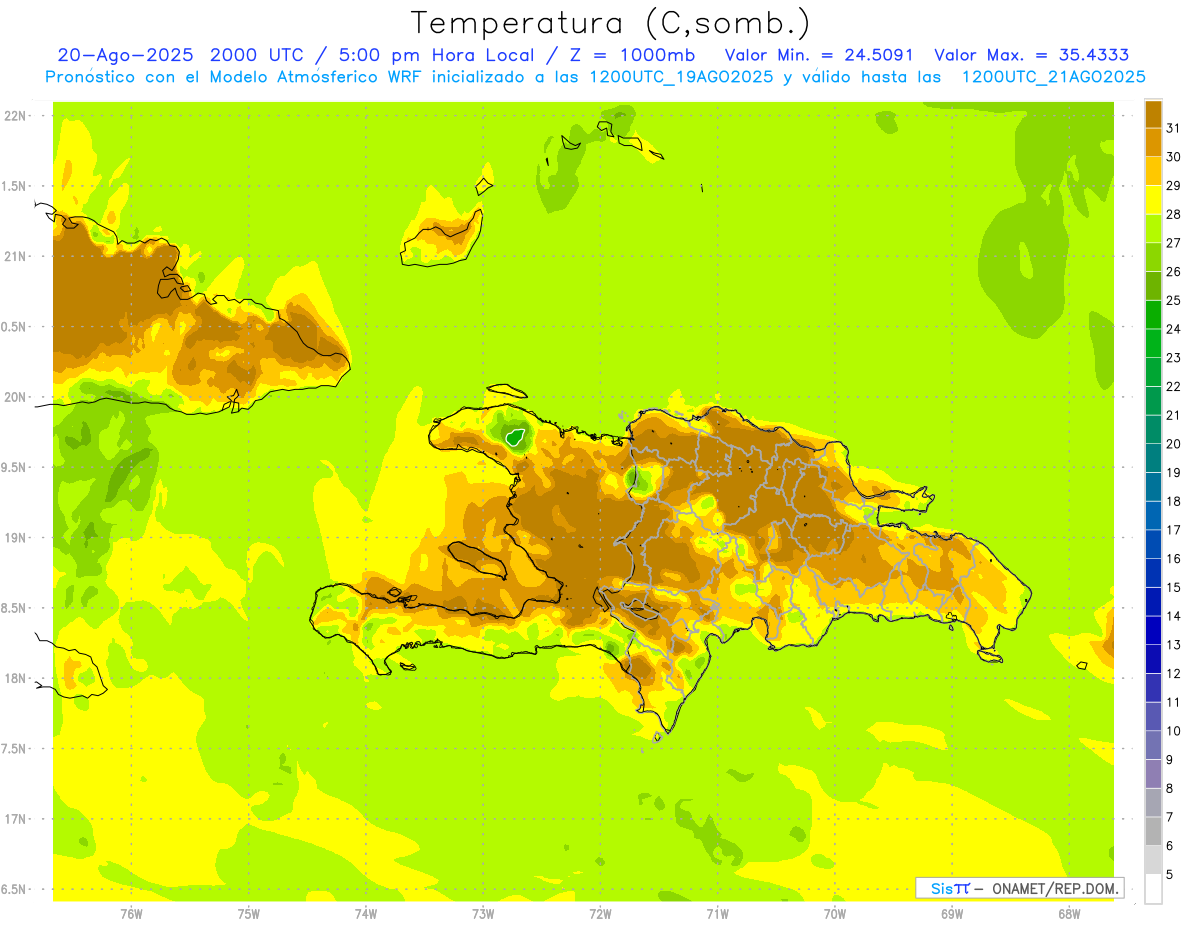Click the '7.5N' latitude label
Screen dimensions: 1200x927
tap(14, 749)
